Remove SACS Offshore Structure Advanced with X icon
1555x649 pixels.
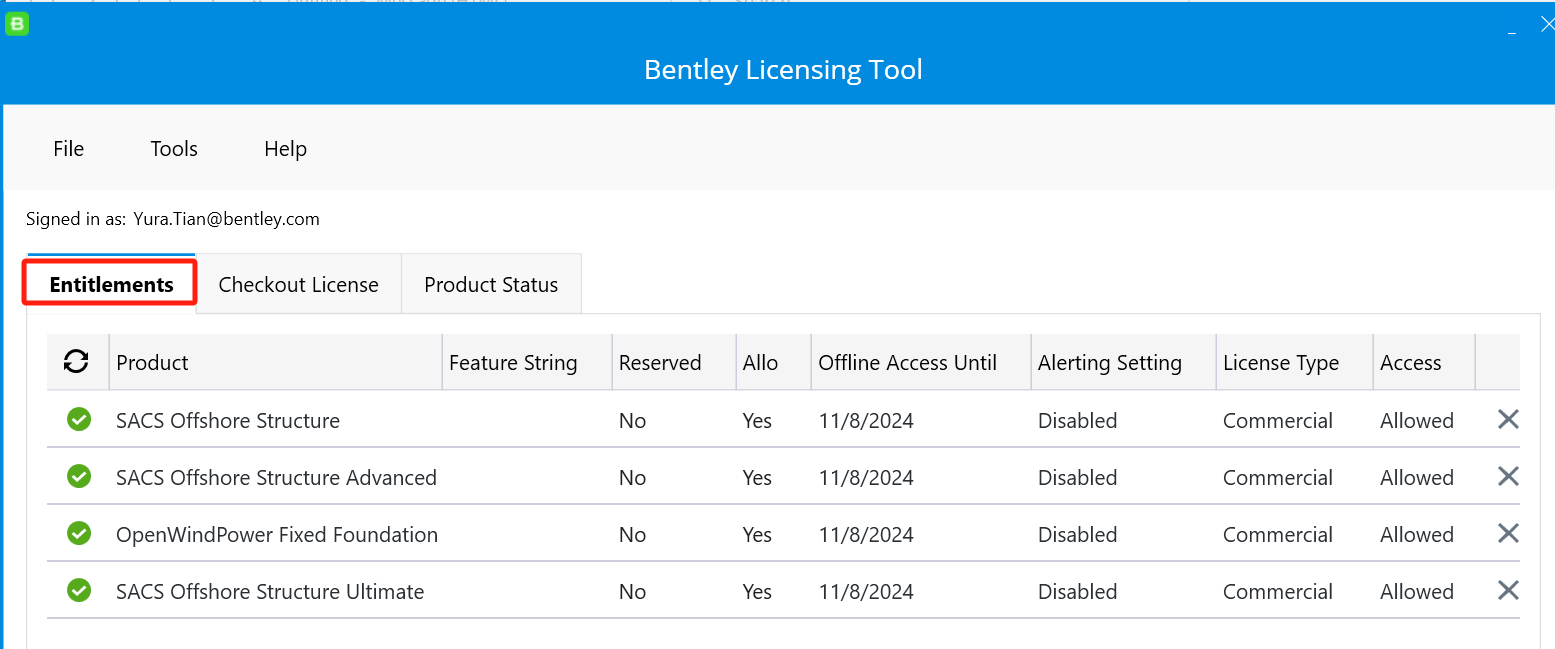tap(1508, 477)
